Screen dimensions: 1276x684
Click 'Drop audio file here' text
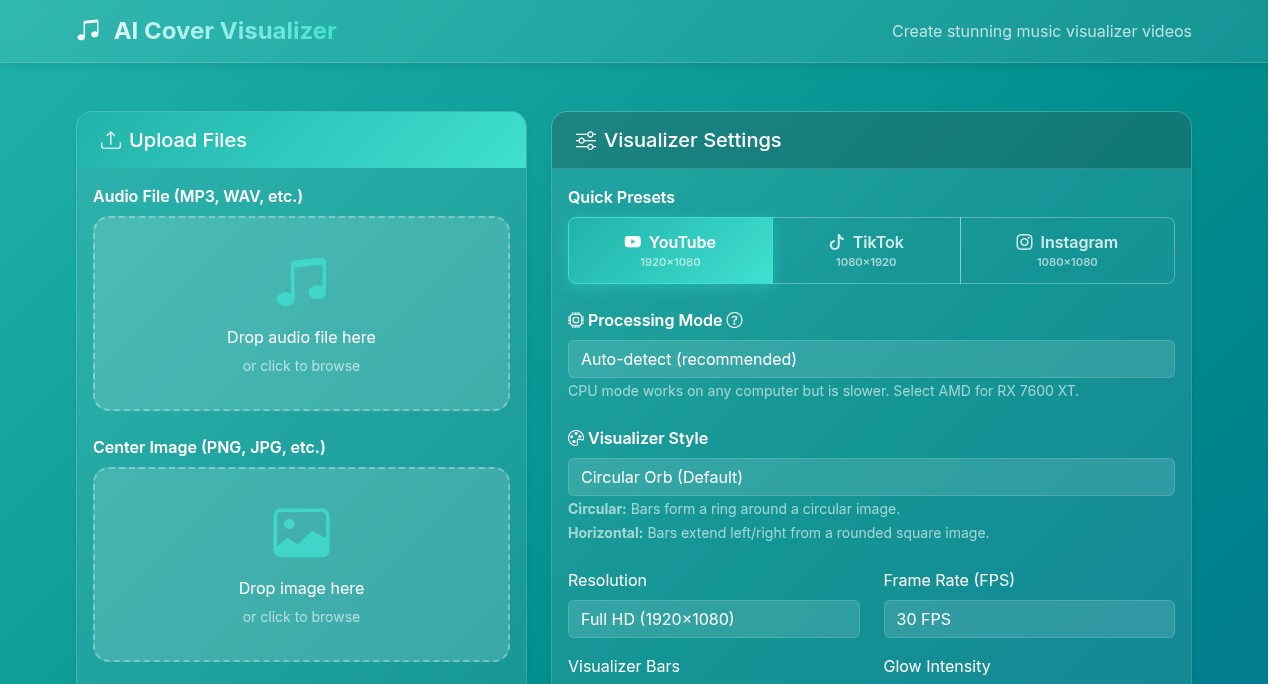pos(301,337)
